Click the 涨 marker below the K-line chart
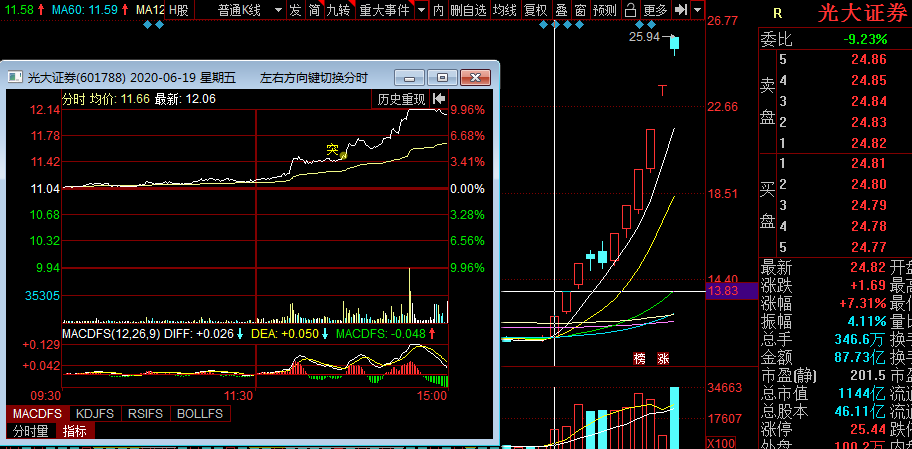Viewport: 912px width, 449px height. click(x=663, y=358)
